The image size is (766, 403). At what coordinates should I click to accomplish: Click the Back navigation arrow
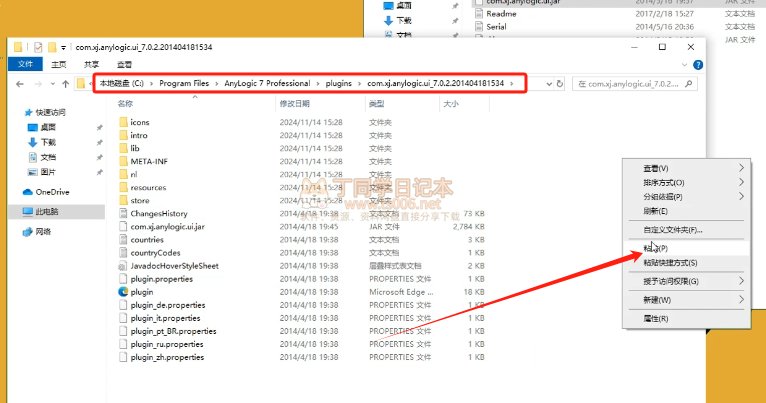[x=18, y=84]
